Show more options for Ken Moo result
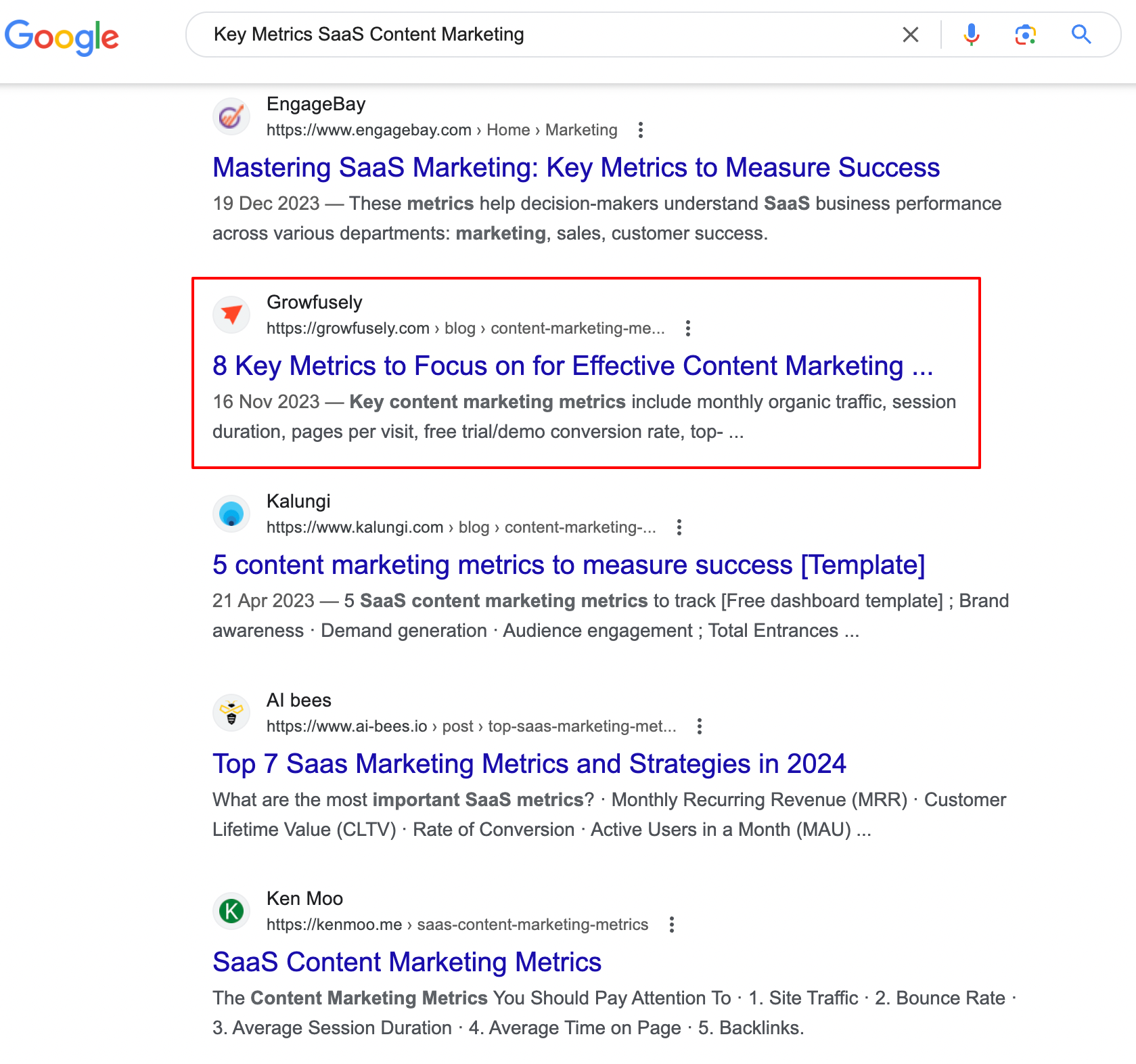The image size is (1136, 1064). 671,925
